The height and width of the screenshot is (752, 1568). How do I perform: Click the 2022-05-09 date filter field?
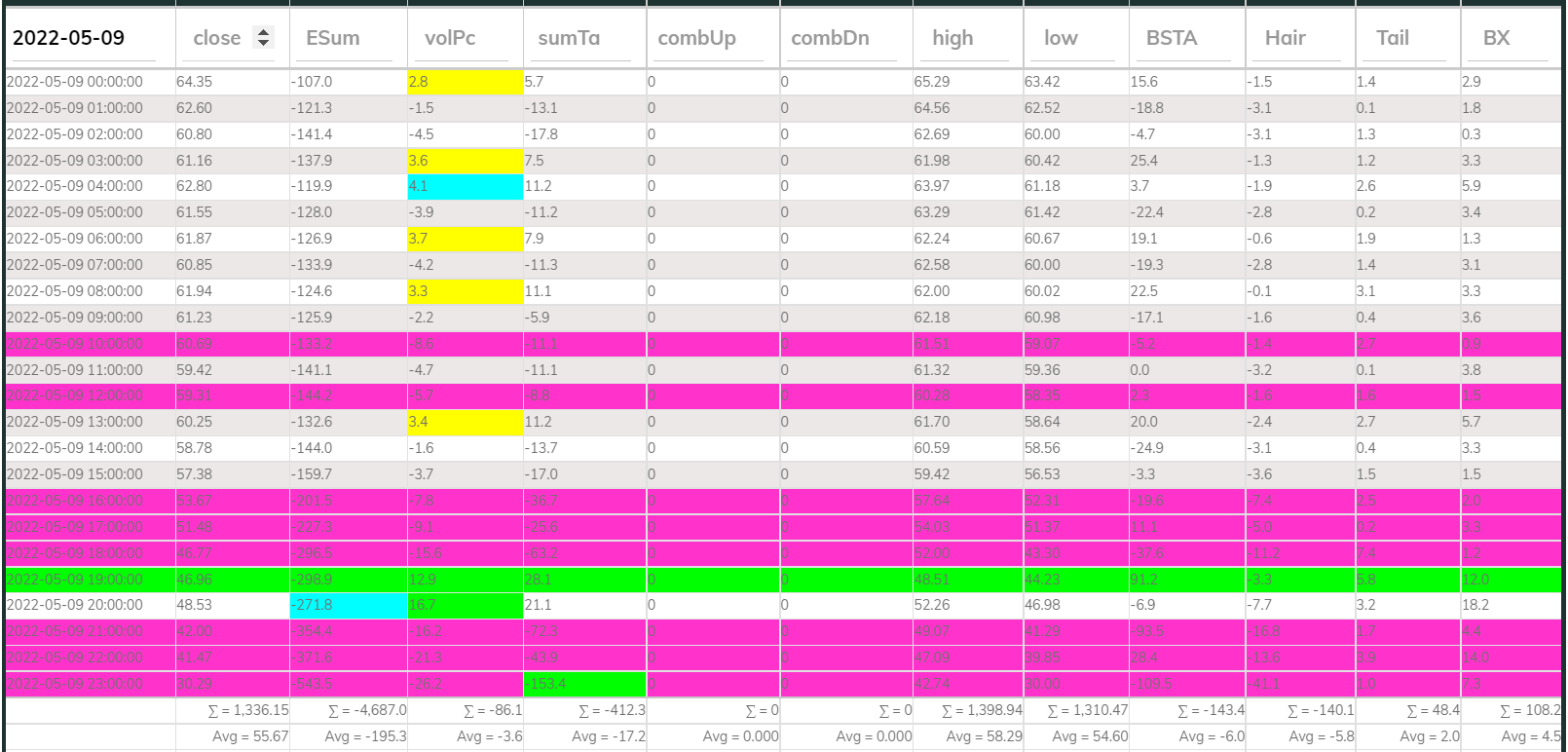[84, 38]
